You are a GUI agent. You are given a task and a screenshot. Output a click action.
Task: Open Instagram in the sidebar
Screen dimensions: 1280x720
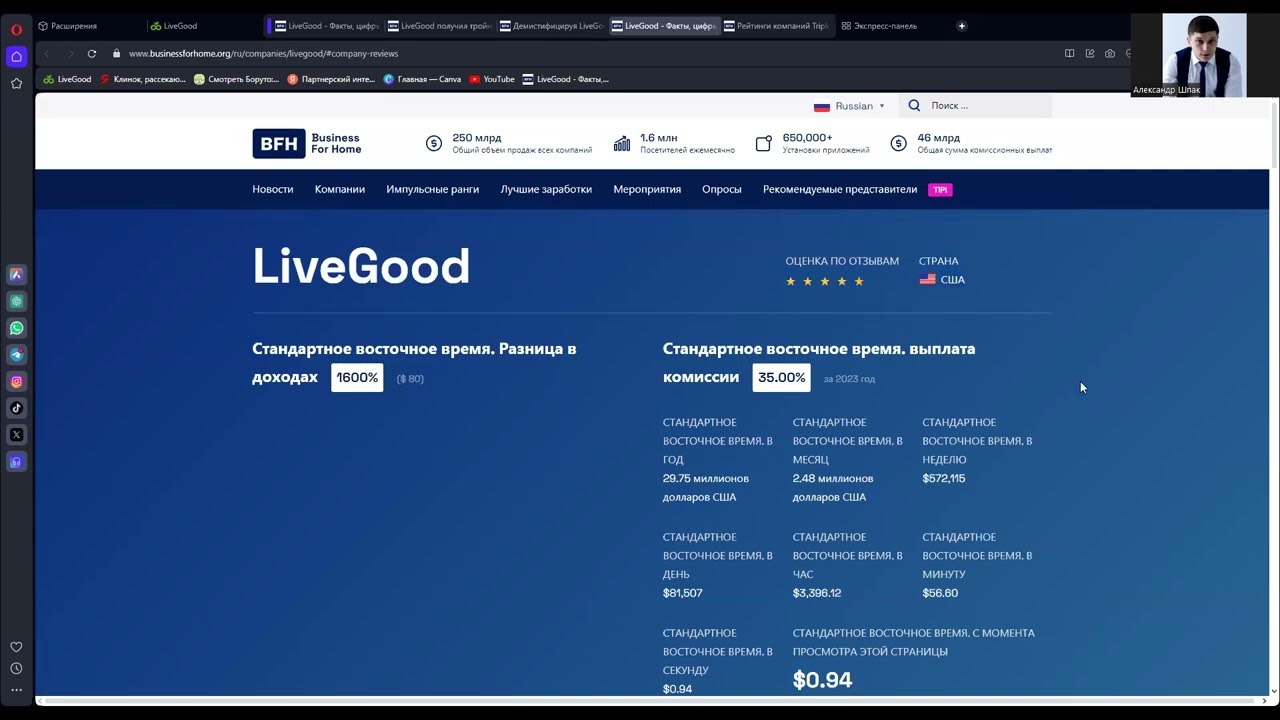pyautogui.click(x=16, y=381)
